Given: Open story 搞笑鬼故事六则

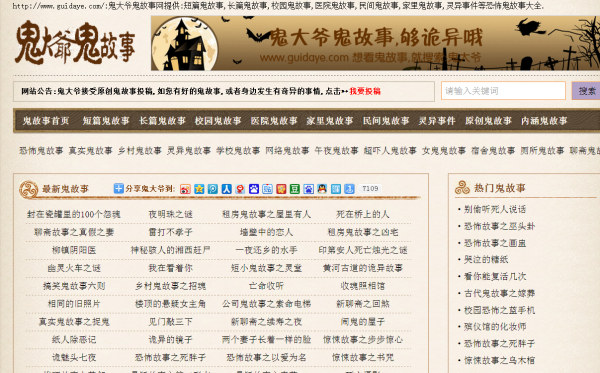Looking at the screenshot, I should (74, 286).
